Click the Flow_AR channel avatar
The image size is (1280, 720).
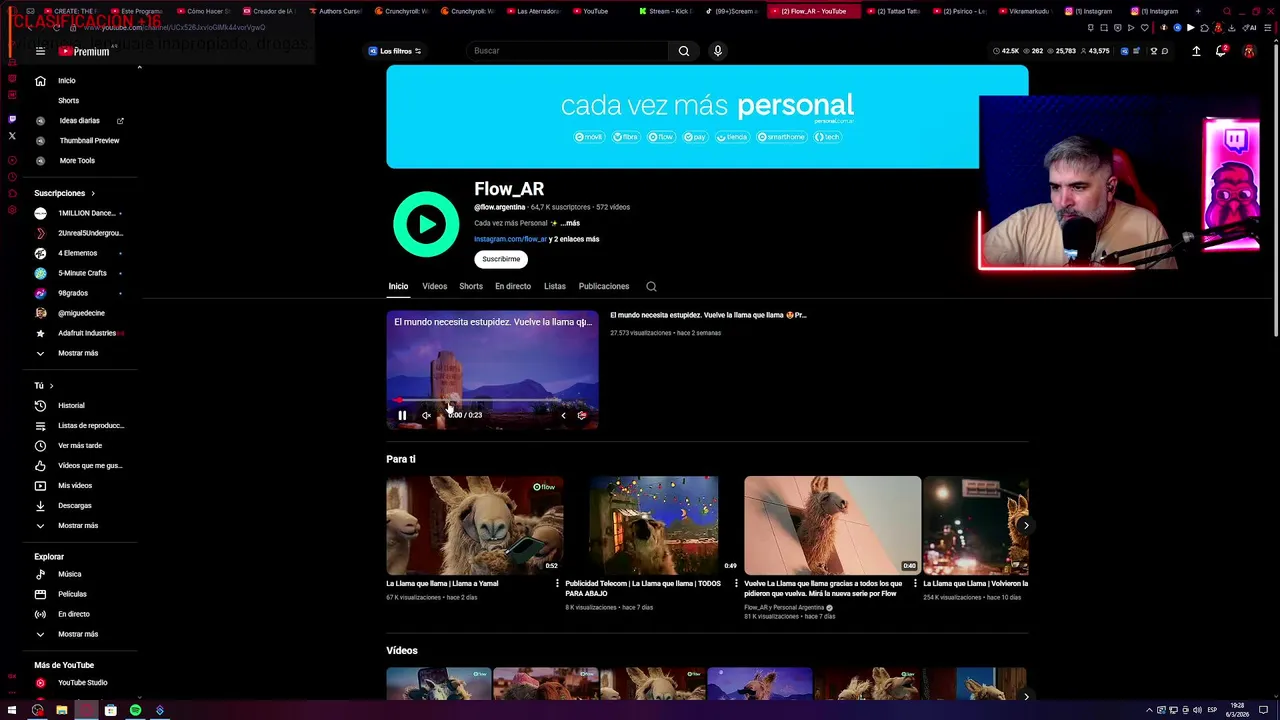(426, 224)
